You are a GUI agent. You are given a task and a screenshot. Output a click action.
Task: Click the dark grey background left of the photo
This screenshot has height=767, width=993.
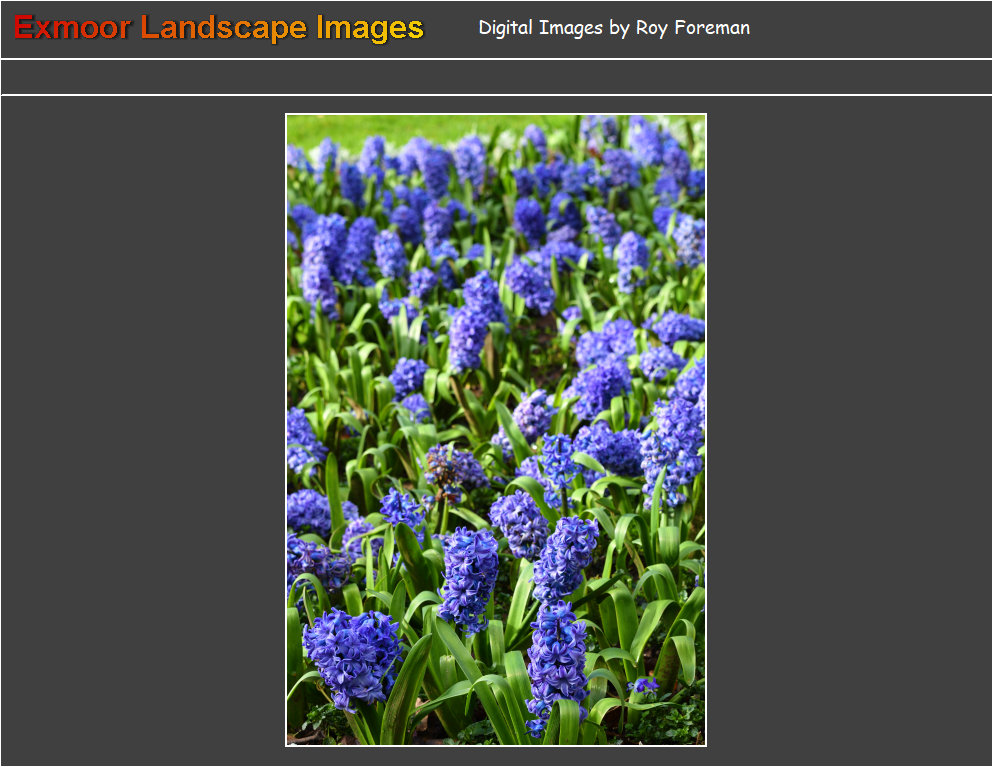click(140, 430)
